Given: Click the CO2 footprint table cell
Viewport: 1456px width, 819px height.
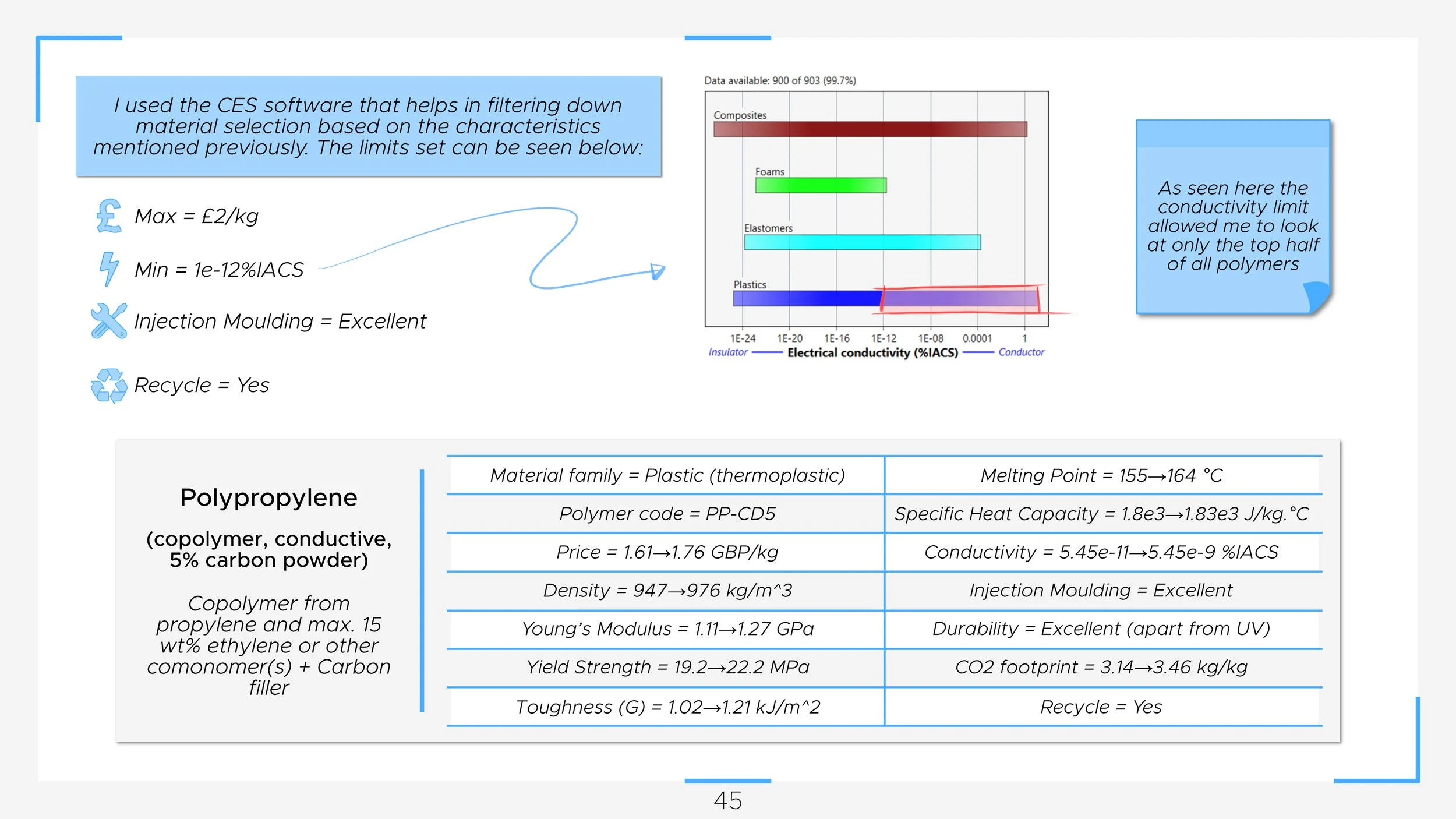Looking at the screenshot, I should (1101, 667).
